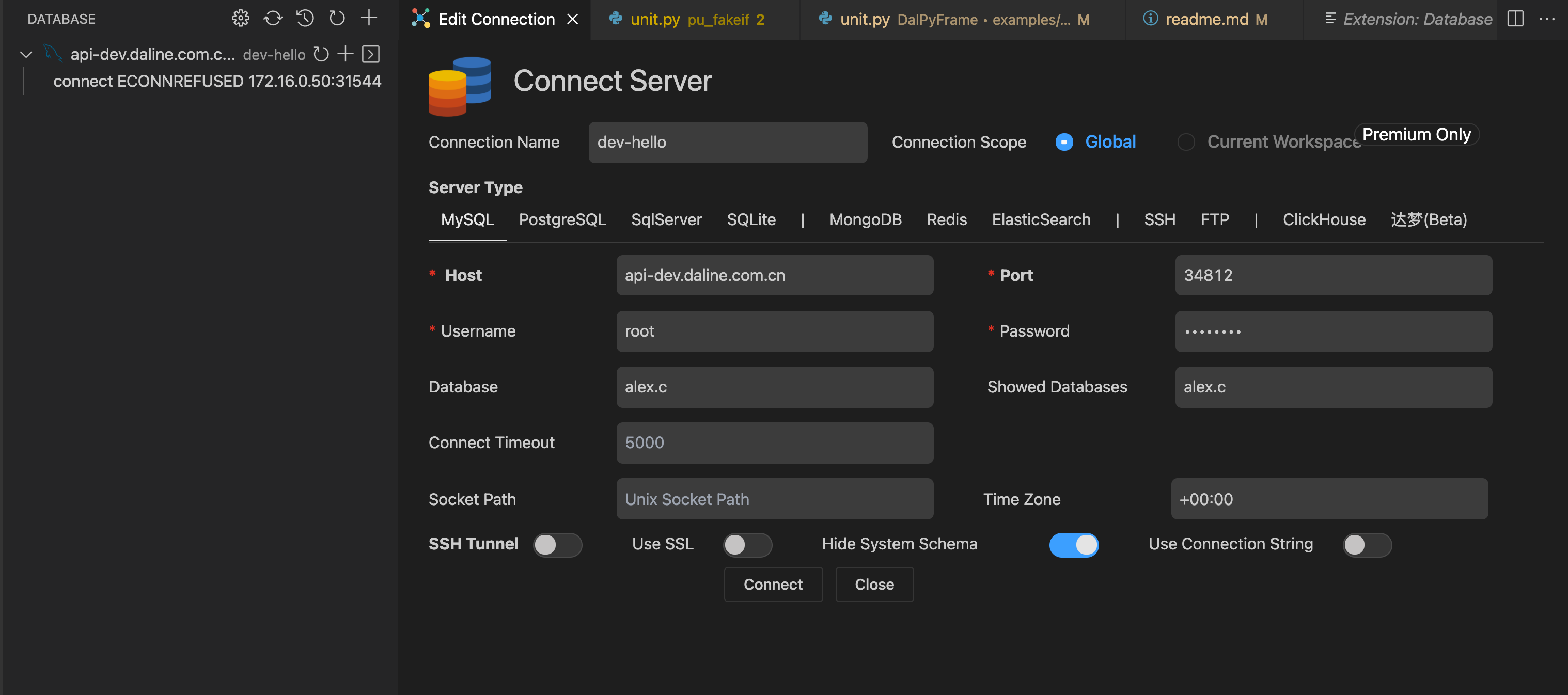Select Redis server type

pyautogui.click(x=946, y=219)
